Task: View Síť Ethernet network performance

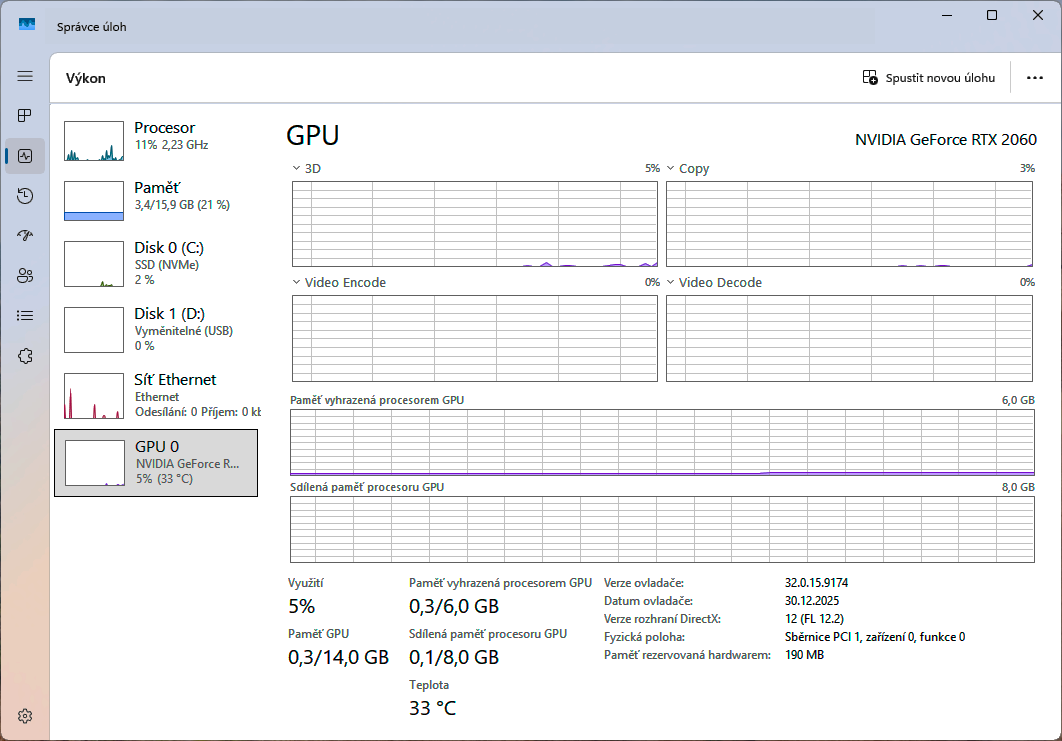Action: [156, 395]
